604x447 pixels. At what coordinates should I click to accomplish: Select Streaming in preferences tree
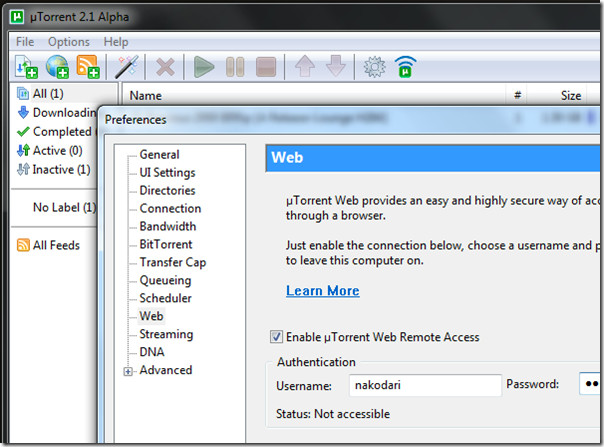[166, 334]
